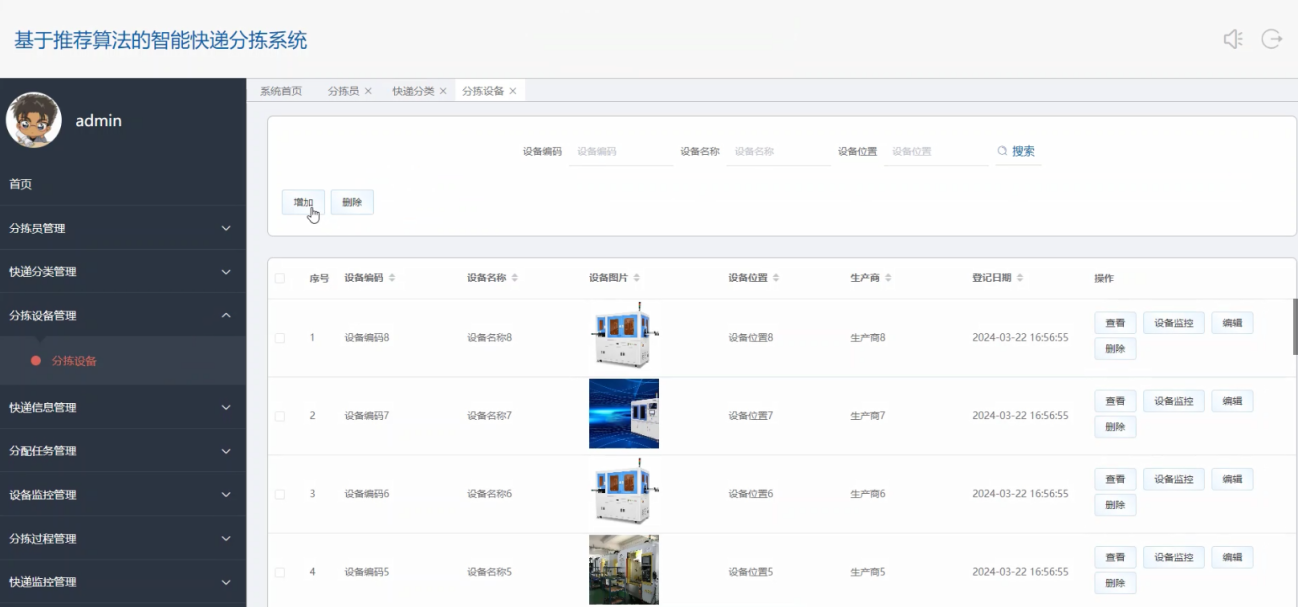Sort by 设备编码 column arrows
The image size is (1298, 607).
392,278
